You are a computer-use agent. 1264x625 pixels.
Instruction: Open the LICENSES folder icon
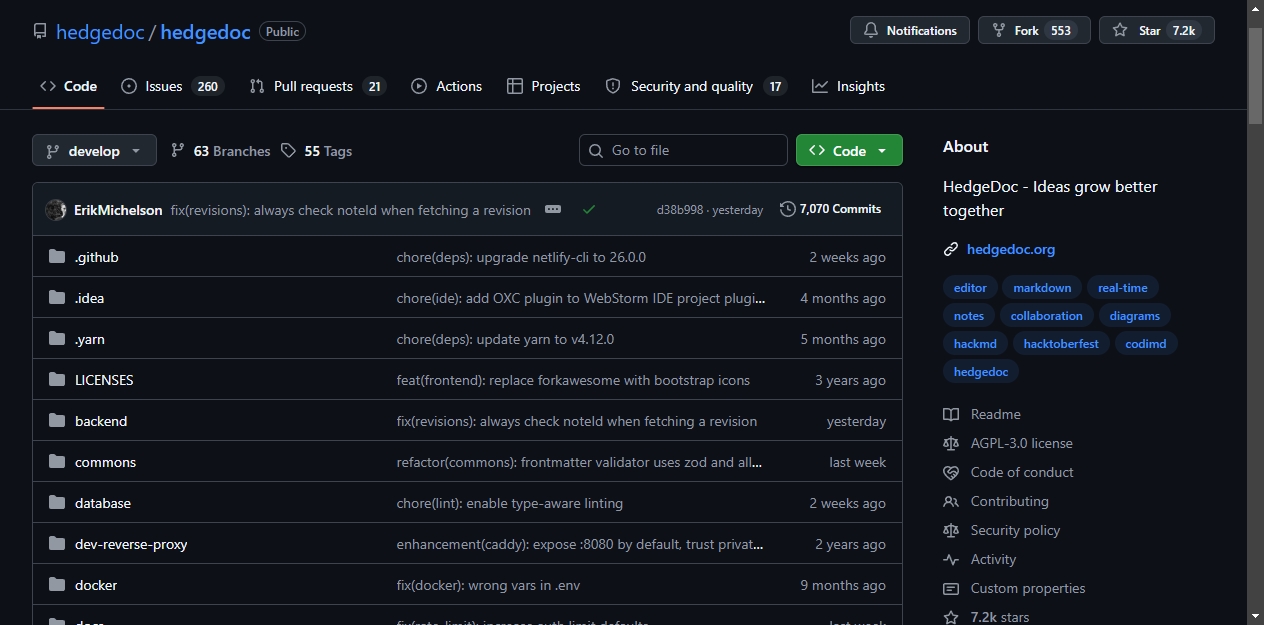click(57, 380)
